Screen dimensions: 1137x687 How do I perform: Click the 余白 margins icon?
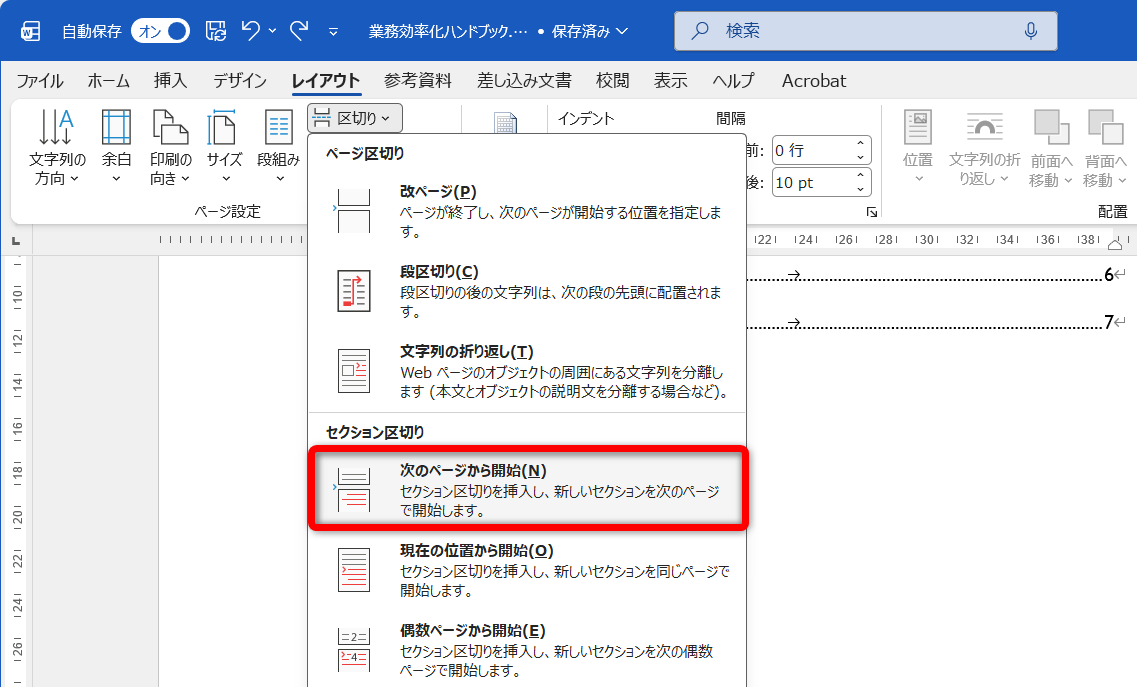click(116, 128)
